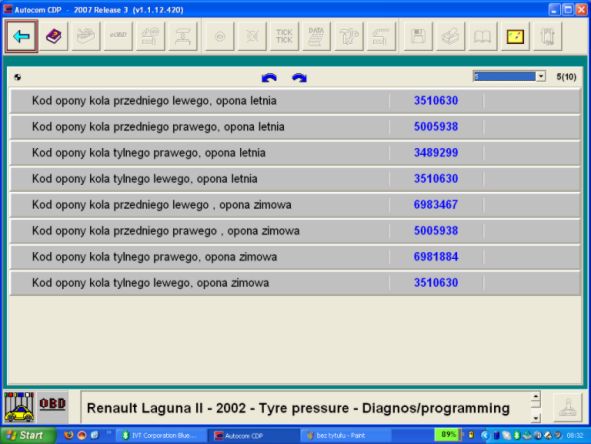Select row 'przedniego lewego, opona letnia'
This screenshot has height=444, width=591.
[x=295, y=101]
